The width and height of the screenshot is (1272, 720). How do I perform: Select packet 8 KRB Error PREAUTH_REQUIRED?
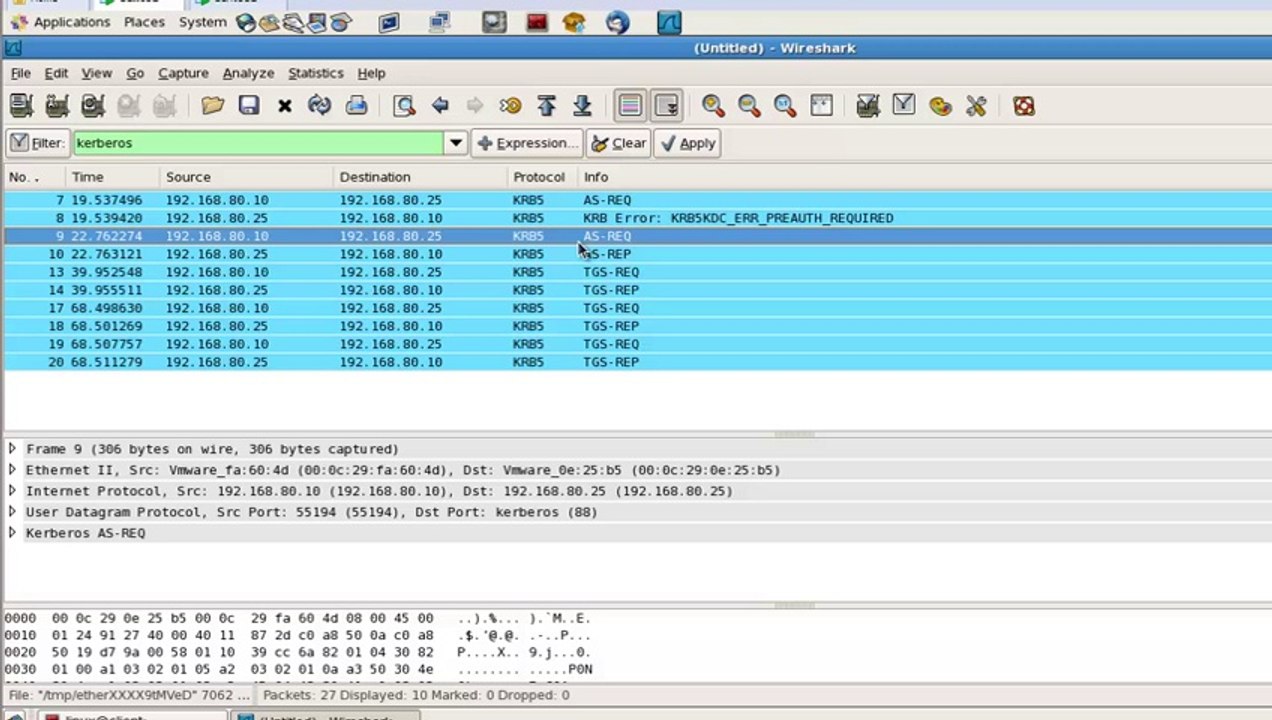[637, 218]
